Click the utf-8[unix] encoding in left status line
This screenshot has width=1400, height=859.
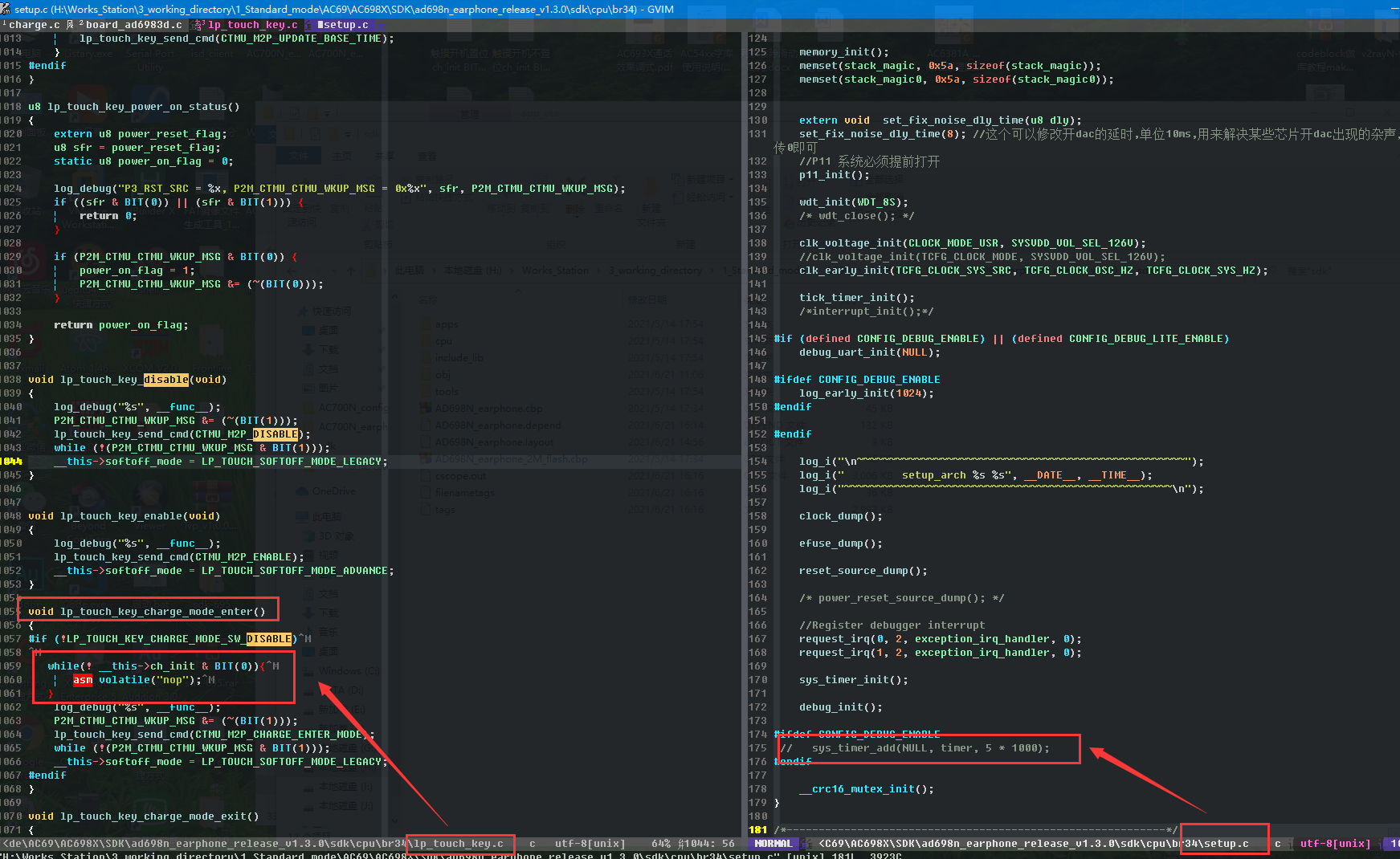590,844
